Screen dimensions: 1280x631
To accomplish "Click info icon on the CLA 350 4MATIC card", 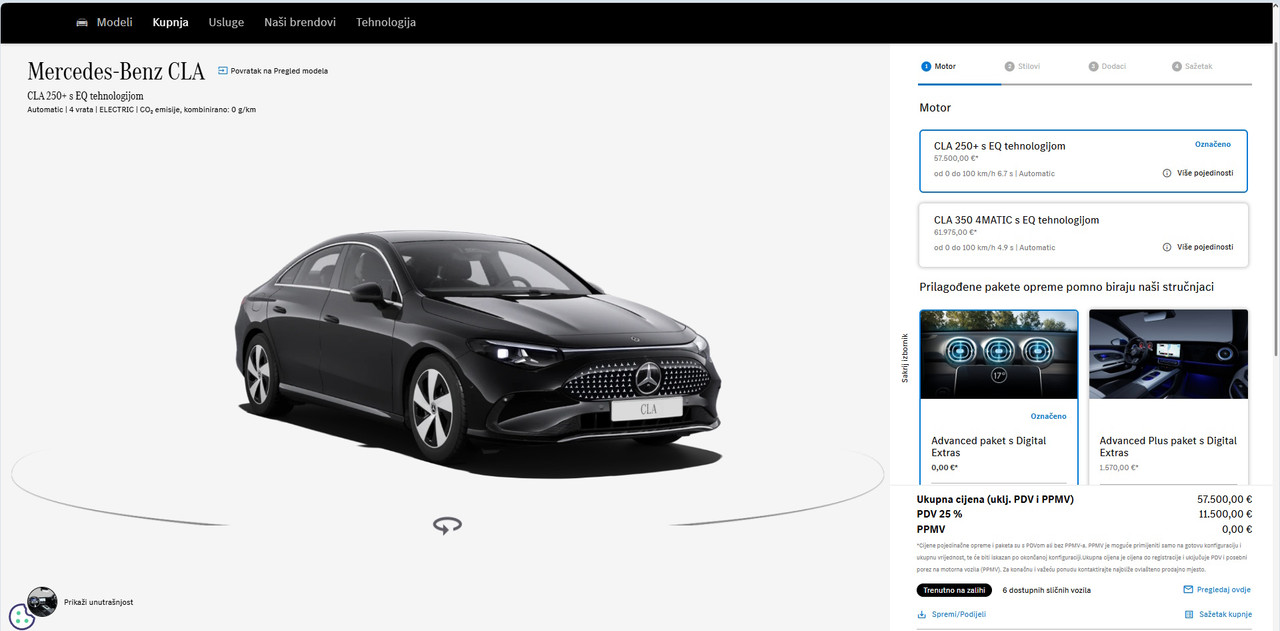I will [1167, 247].
